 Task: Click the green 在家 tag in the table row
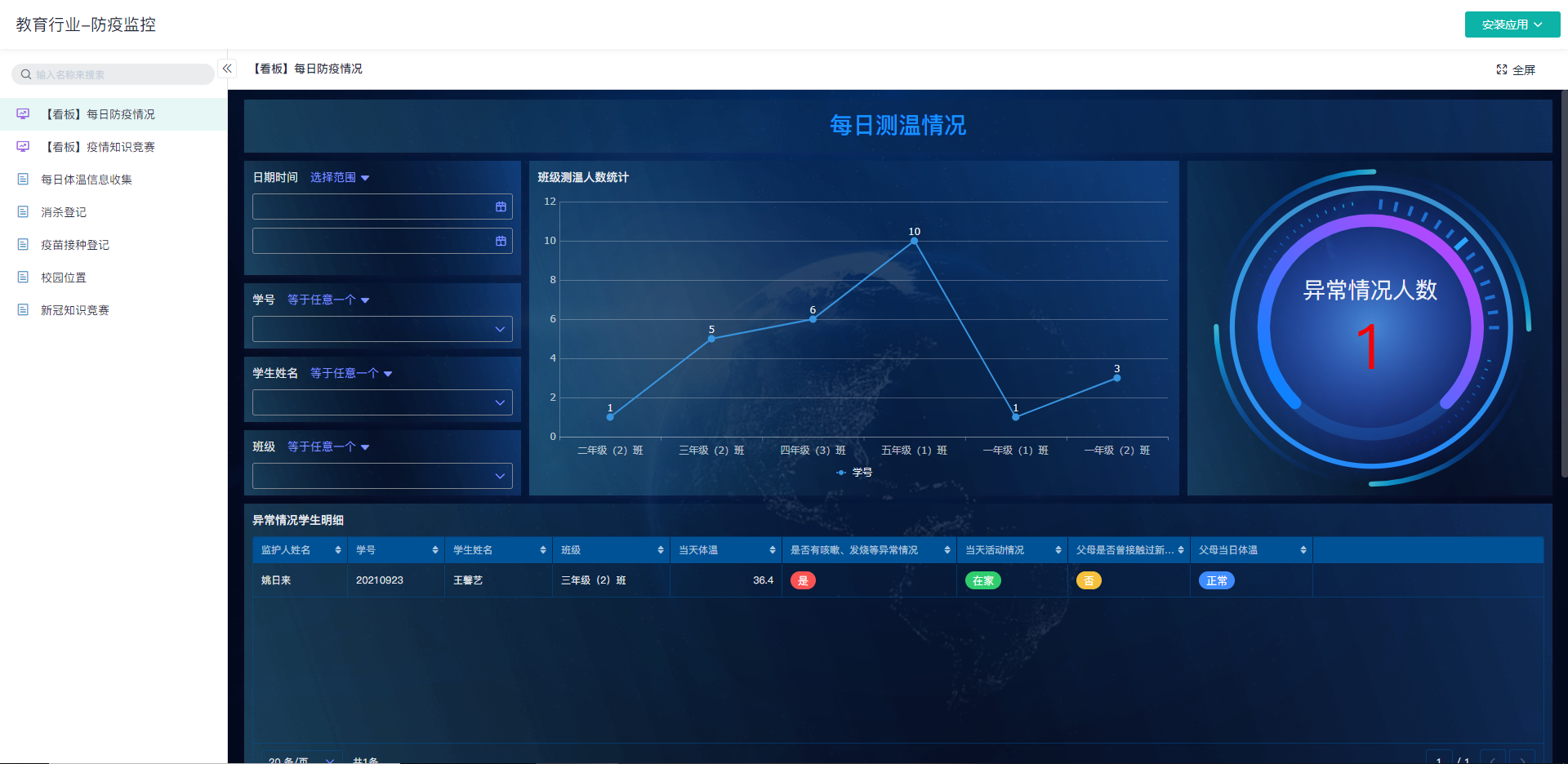coord(983,580)
